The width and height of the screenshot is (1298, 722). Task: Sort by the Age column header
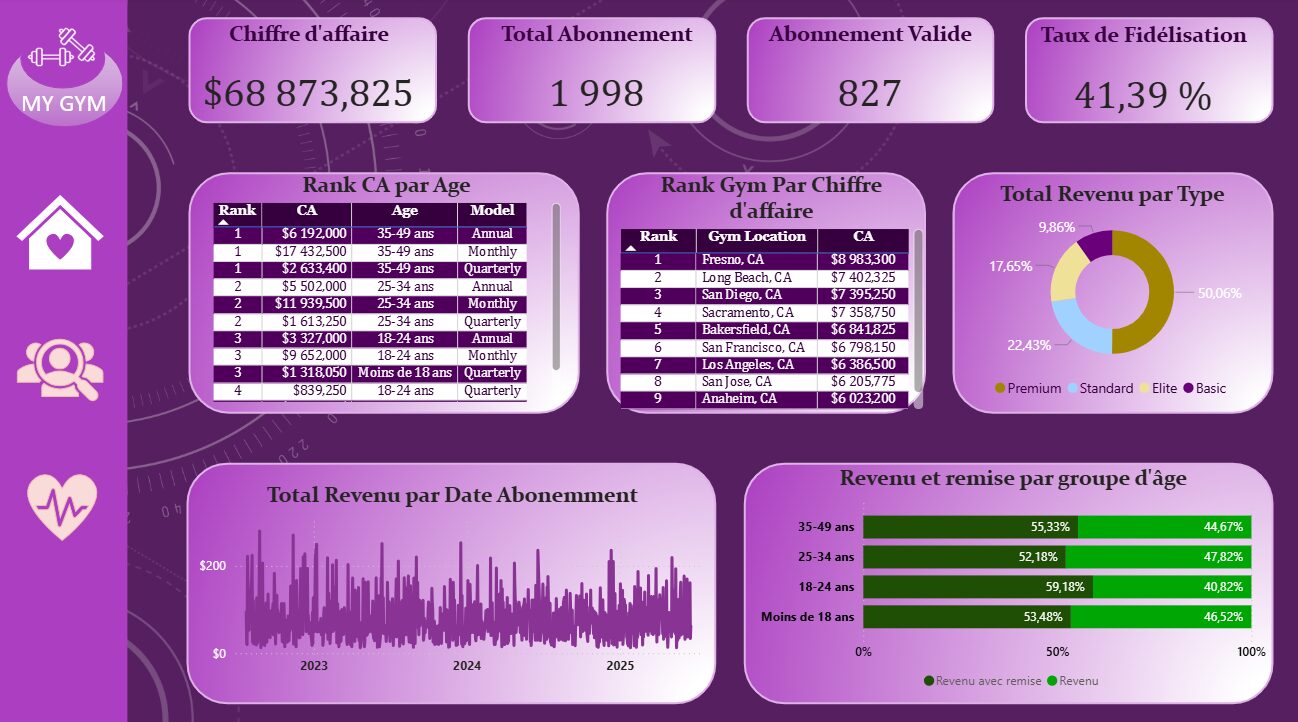[405, 211]
